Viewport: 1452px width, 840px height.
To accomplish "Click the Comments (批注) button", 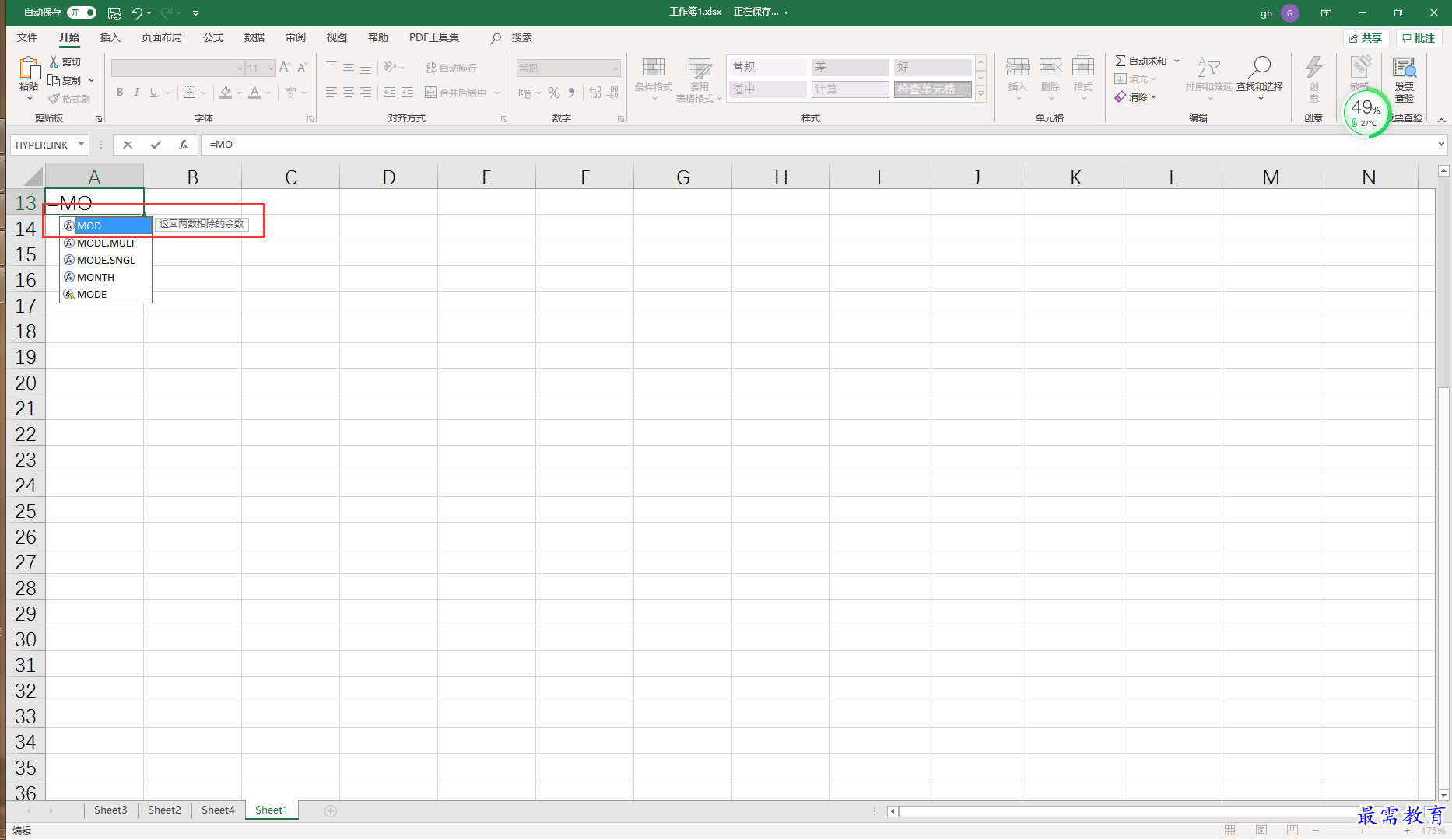I will [1419, 38].
